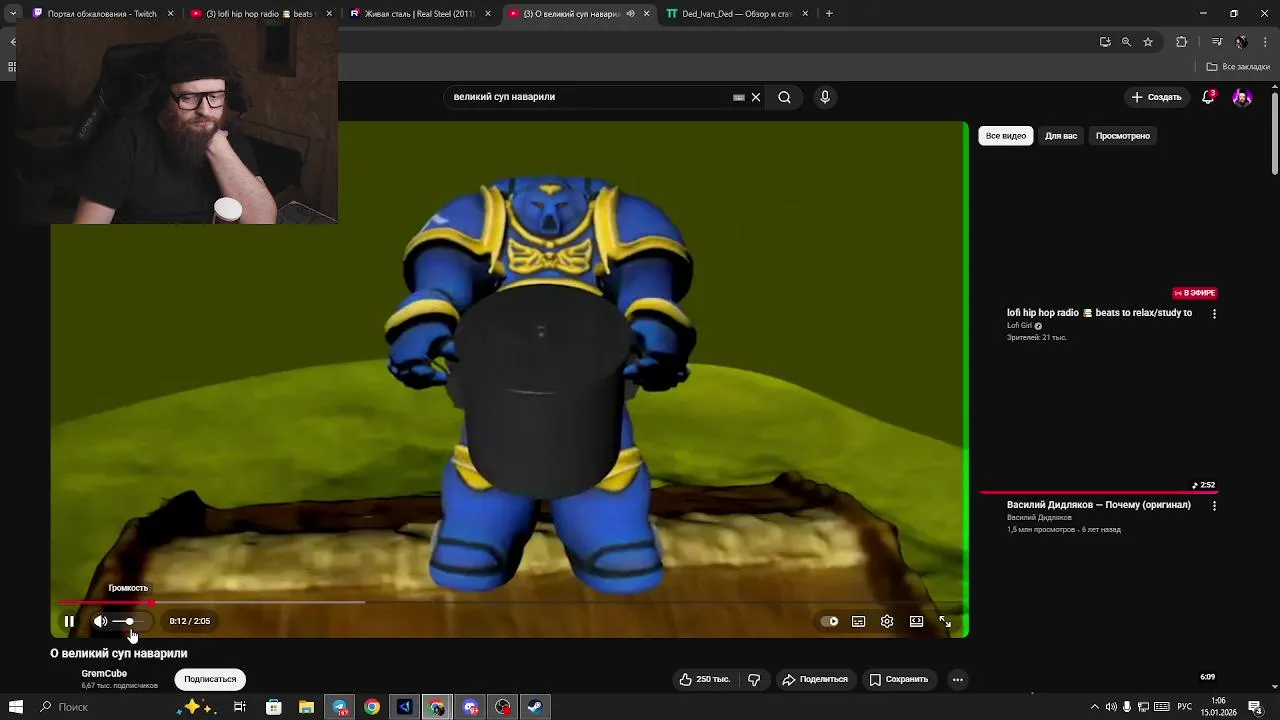The width and height of the screenshot is (1280, 720).
Task: Open the YouTube account avatar menu
Action: point(1242,97)
